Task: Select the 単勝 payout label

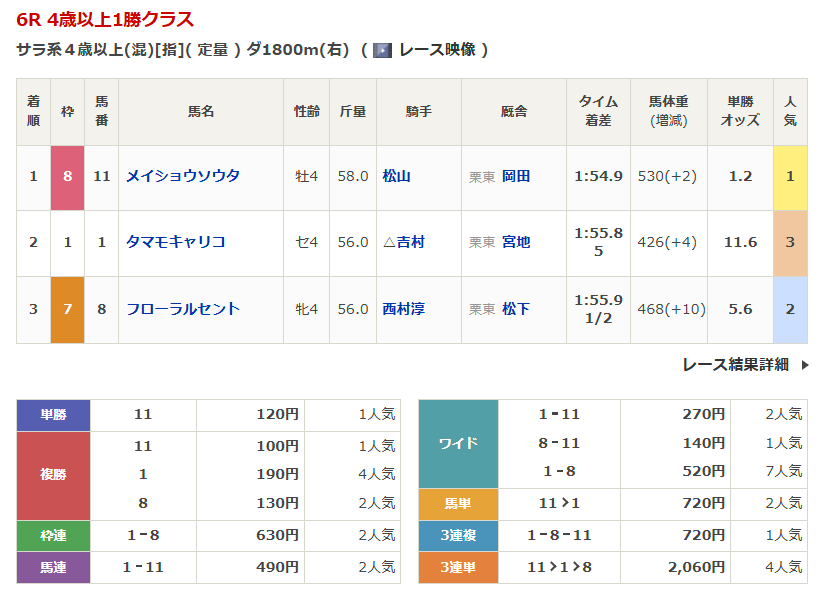Action: (x=53, y=415)
